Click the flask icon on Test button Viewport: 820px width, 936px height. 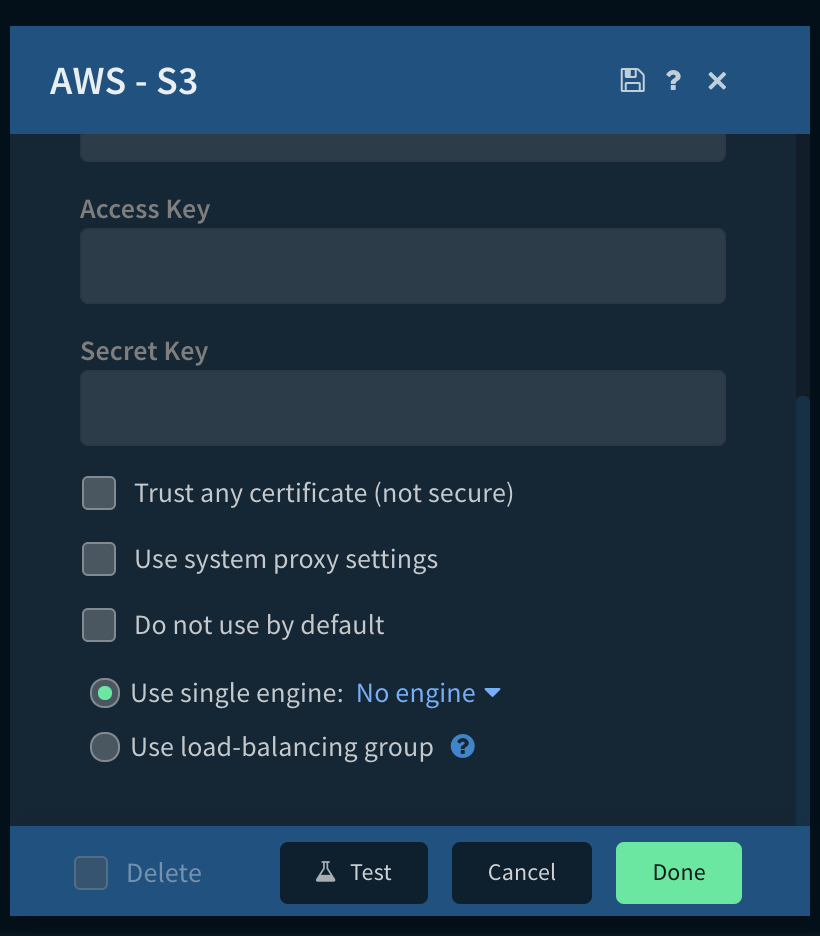tap(326, 872)
